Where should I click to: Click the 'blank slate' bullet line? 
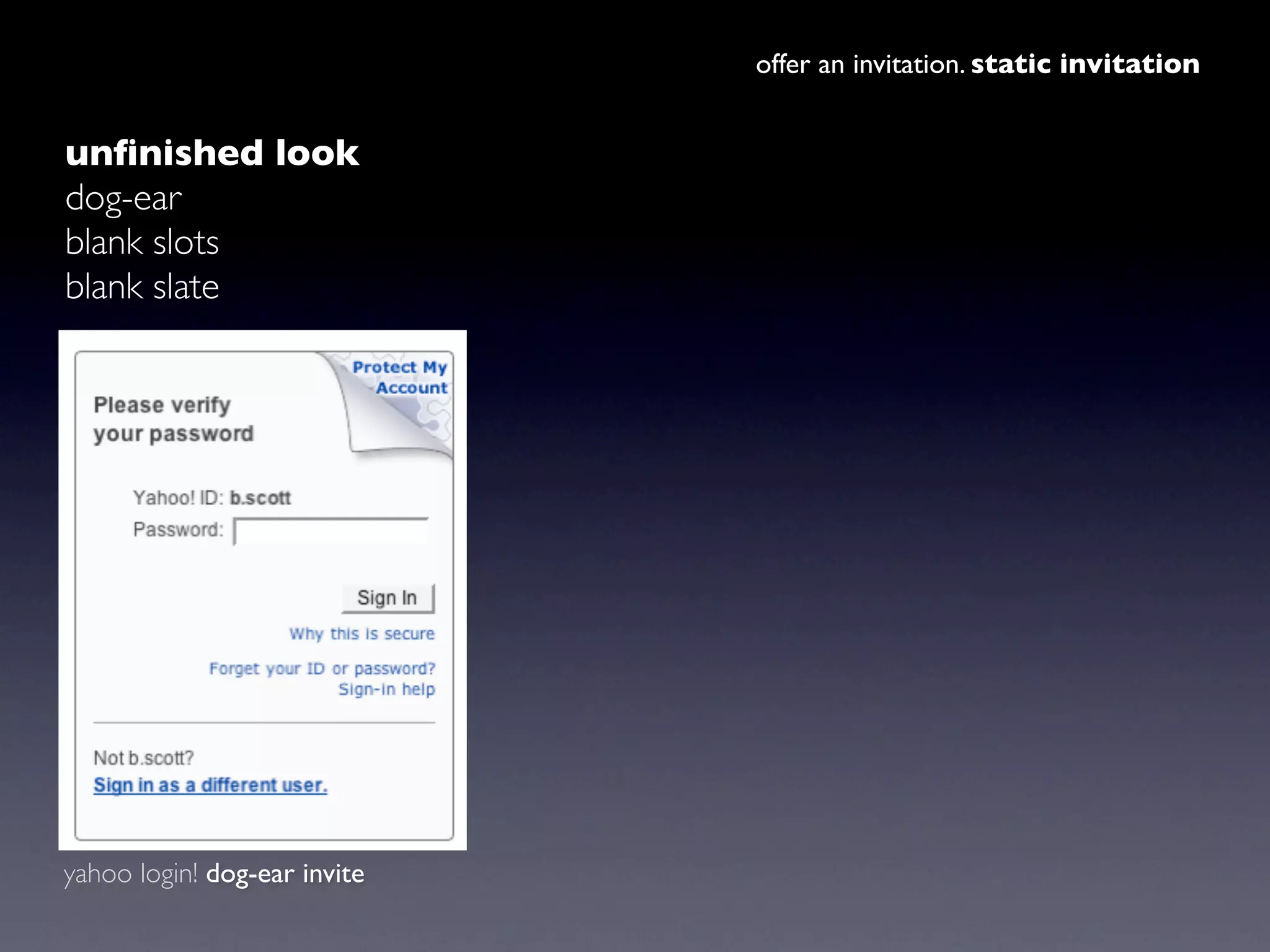point(142,287)
